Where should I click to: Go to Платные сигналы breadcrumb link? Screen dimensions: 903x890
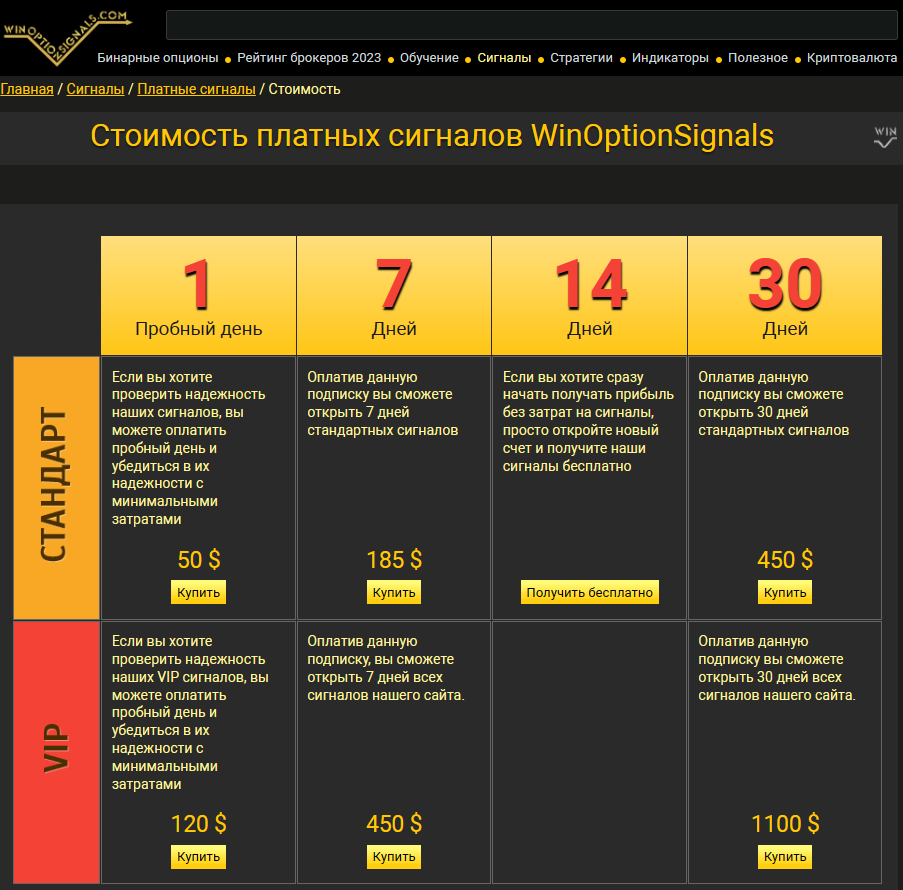[196, 89]
